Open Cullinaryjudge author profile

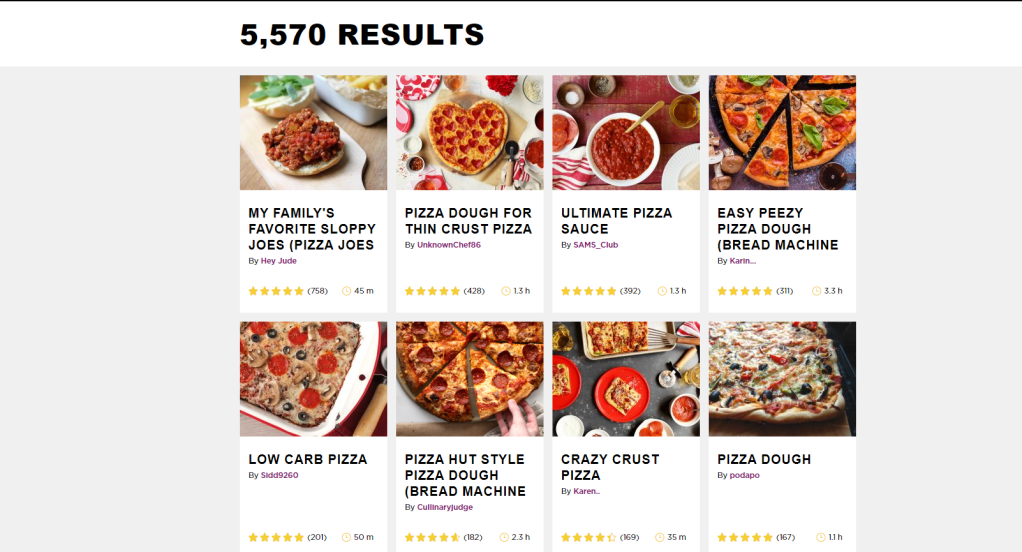[x=445, y=507]
